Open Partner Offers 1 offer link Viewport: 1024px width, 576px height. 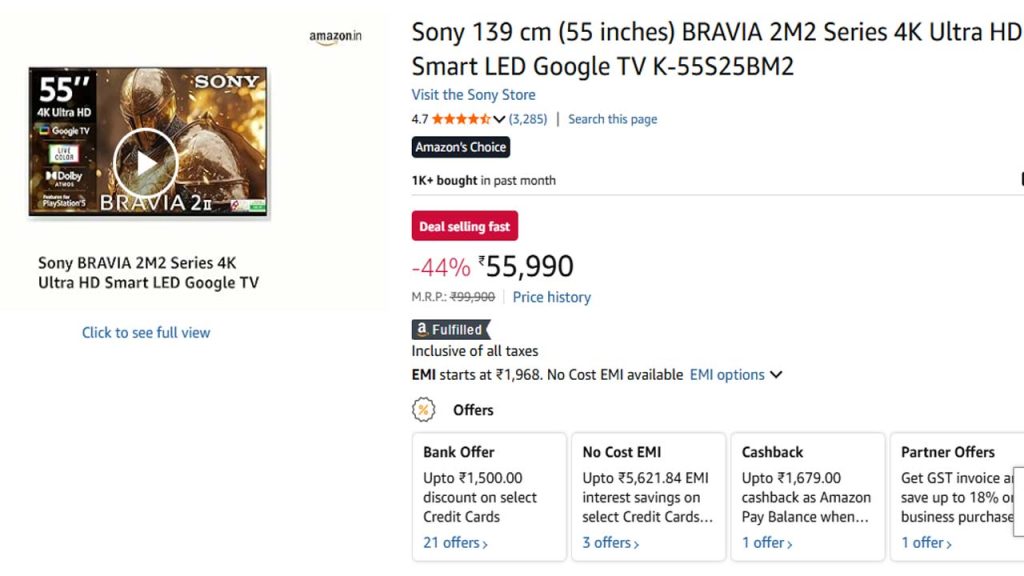925,542
